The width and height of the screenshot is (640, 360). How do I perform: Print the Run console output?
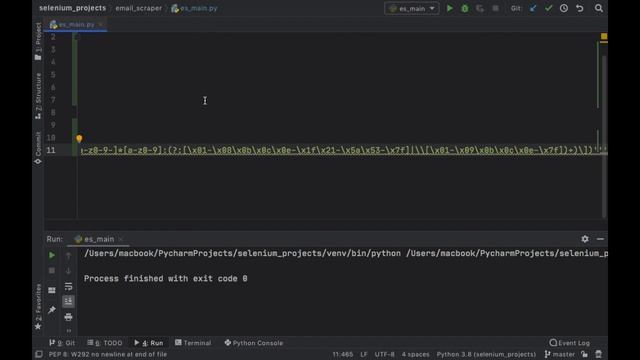(x=68, y=317)
